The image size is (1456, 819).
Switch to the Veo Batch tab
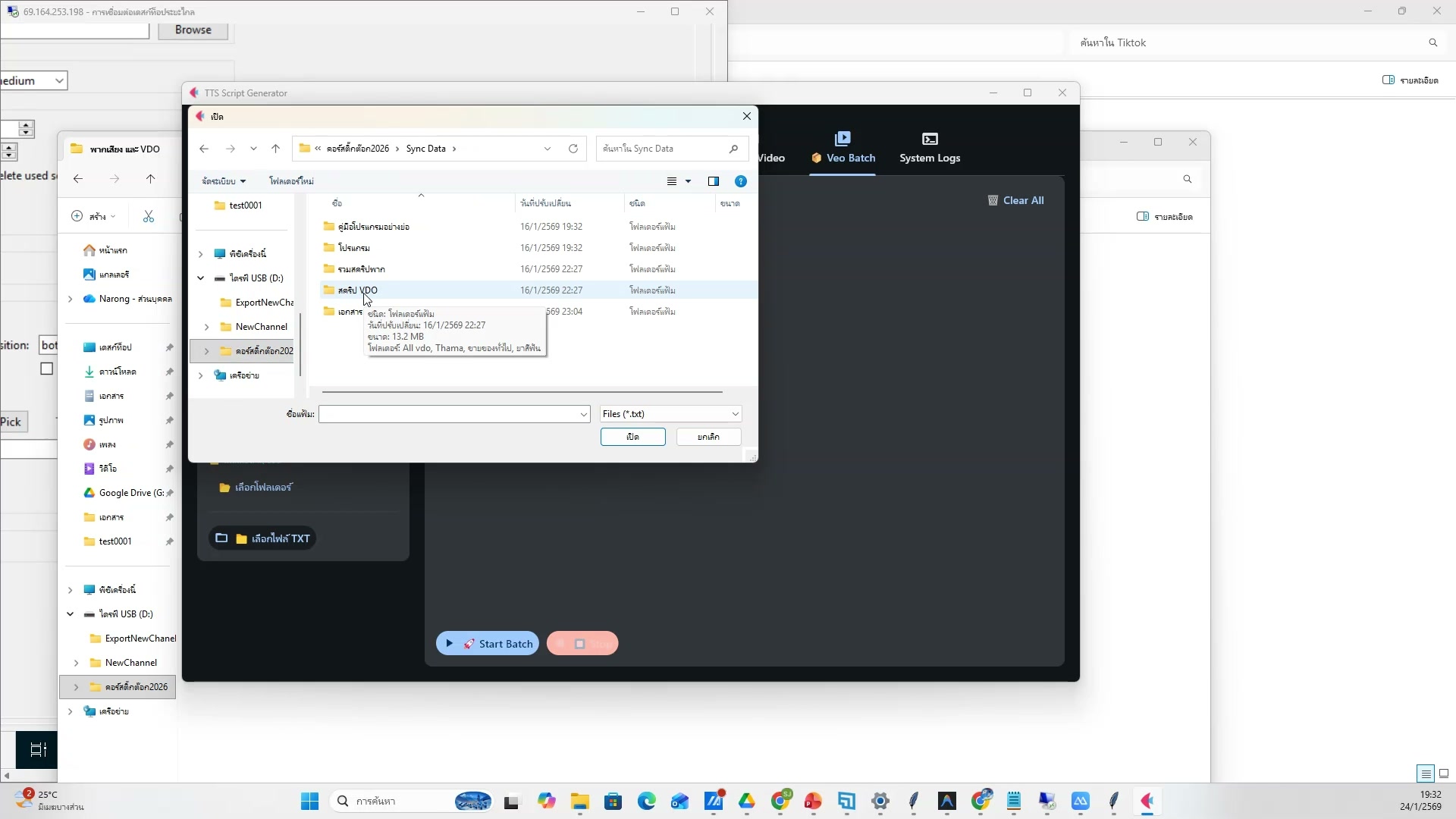(843, 148)
